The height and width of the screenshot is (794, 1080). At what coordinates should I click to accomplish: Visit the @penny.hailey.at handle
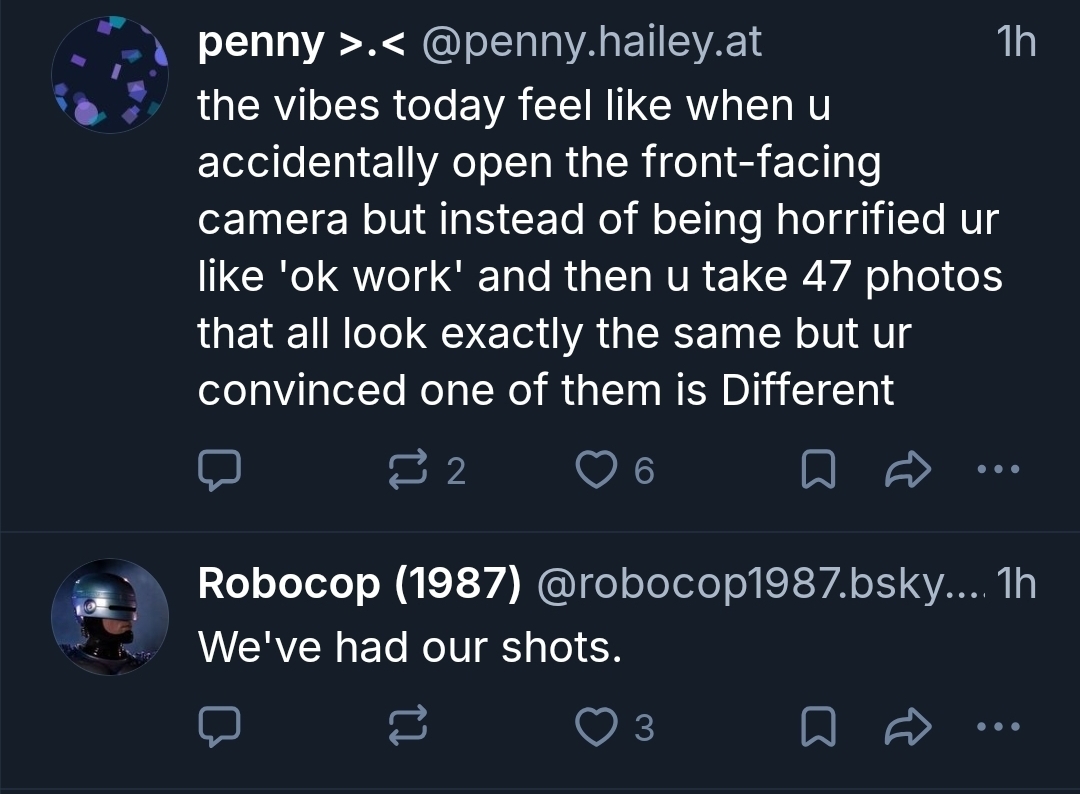point(592,43)
